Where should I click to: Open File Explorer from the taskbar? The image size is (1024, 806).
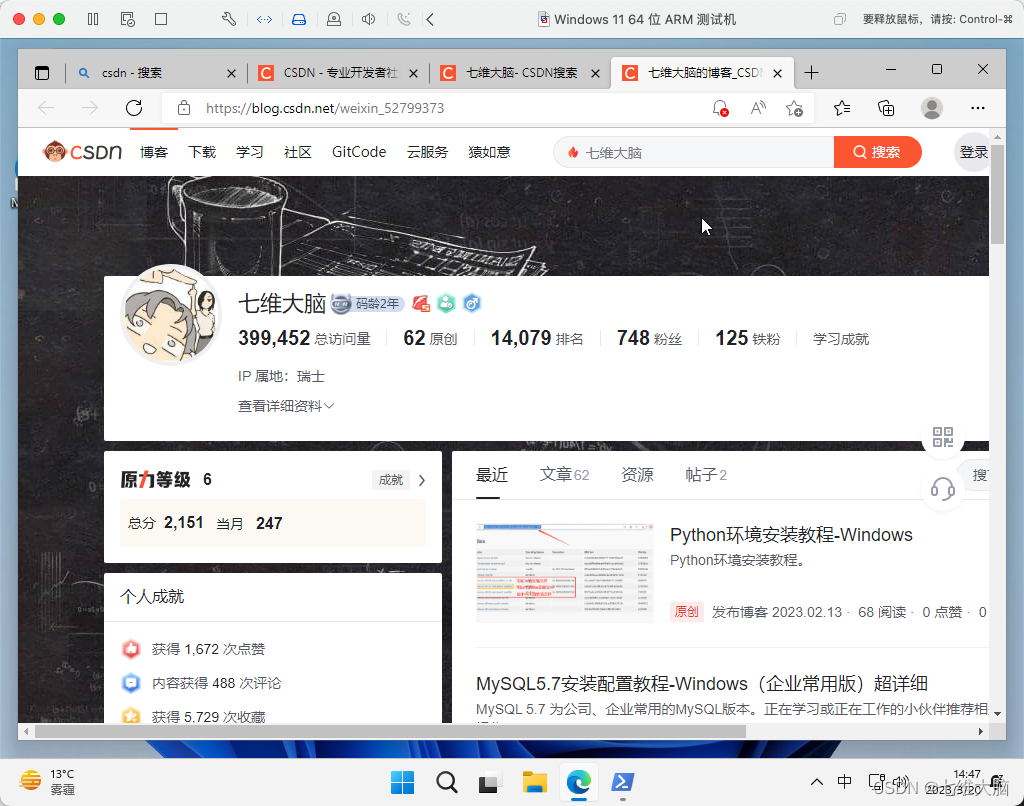coord(534,782)
